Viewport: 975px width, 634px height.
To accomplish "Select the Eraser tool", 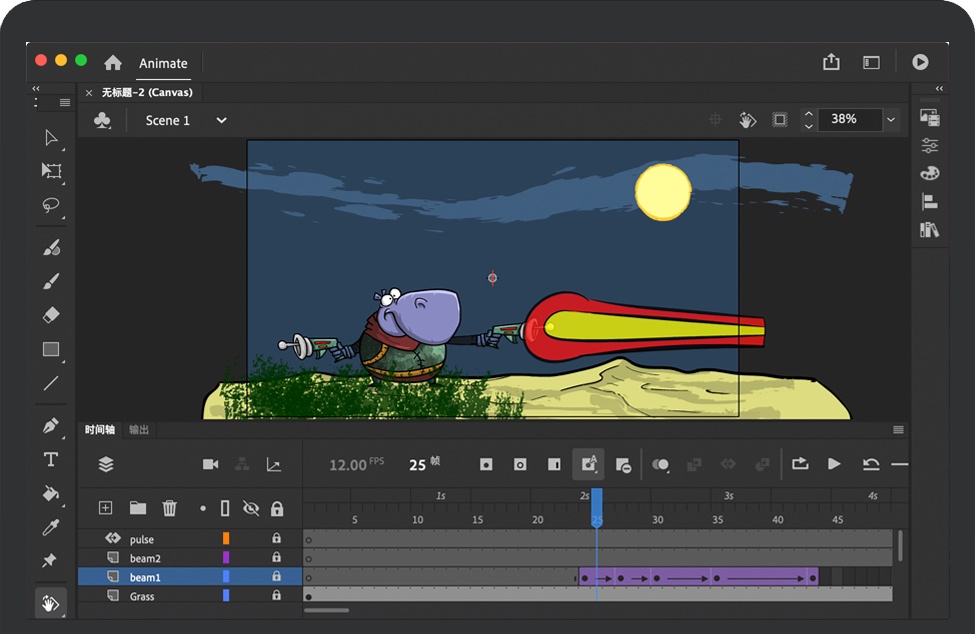I will pyautogui.click(x=51, y=315).
